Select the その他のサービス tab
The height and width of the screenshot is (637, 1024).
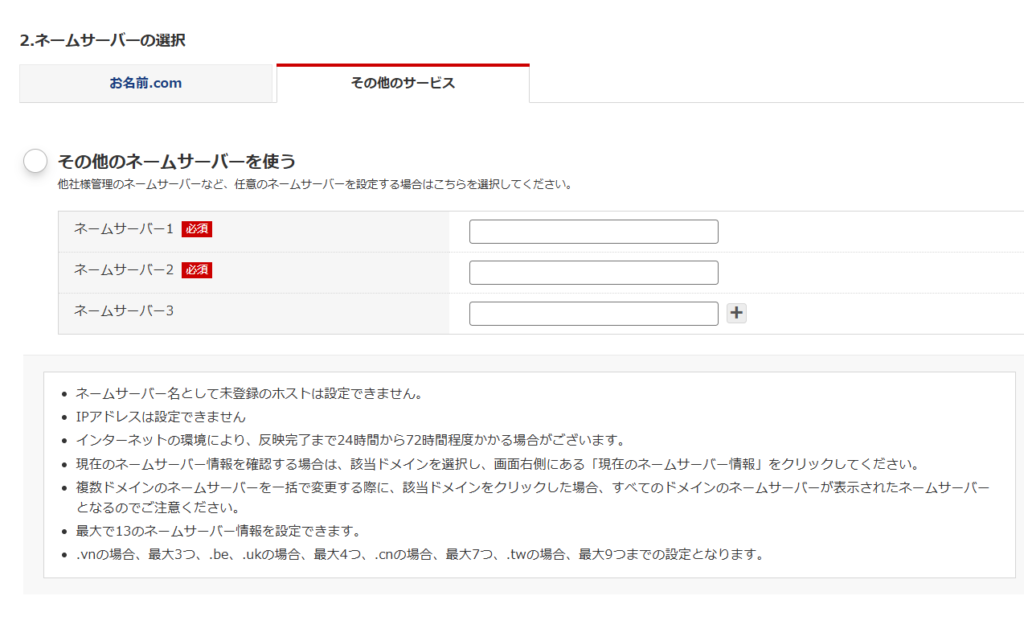(402, 83)
